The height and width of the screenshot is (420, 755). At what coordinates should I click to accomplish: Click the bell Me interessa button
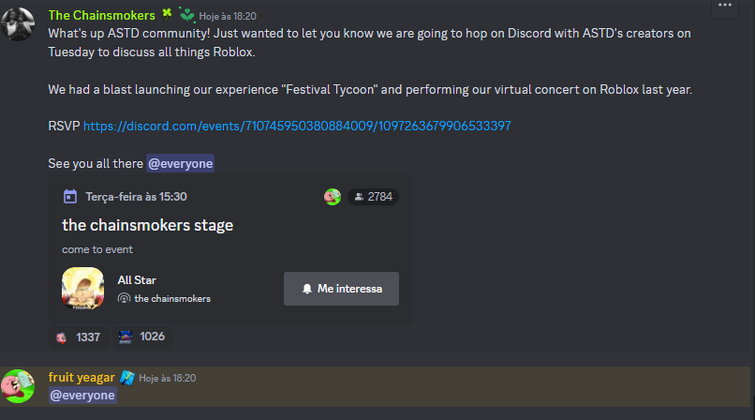pos(341,289)
